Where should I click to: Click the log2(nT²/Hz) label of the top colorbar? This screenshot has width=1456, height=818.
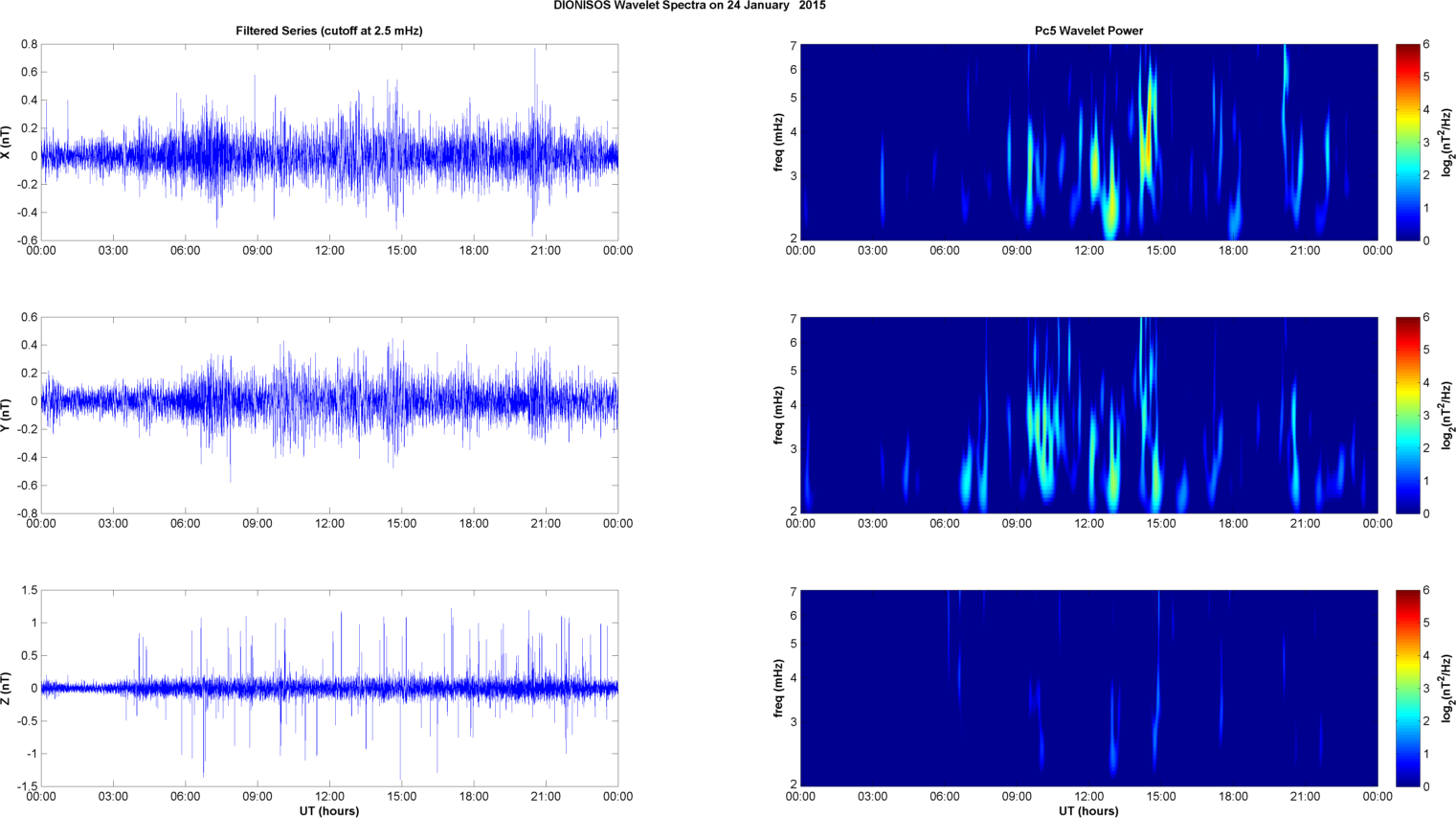click(1448, 142)
